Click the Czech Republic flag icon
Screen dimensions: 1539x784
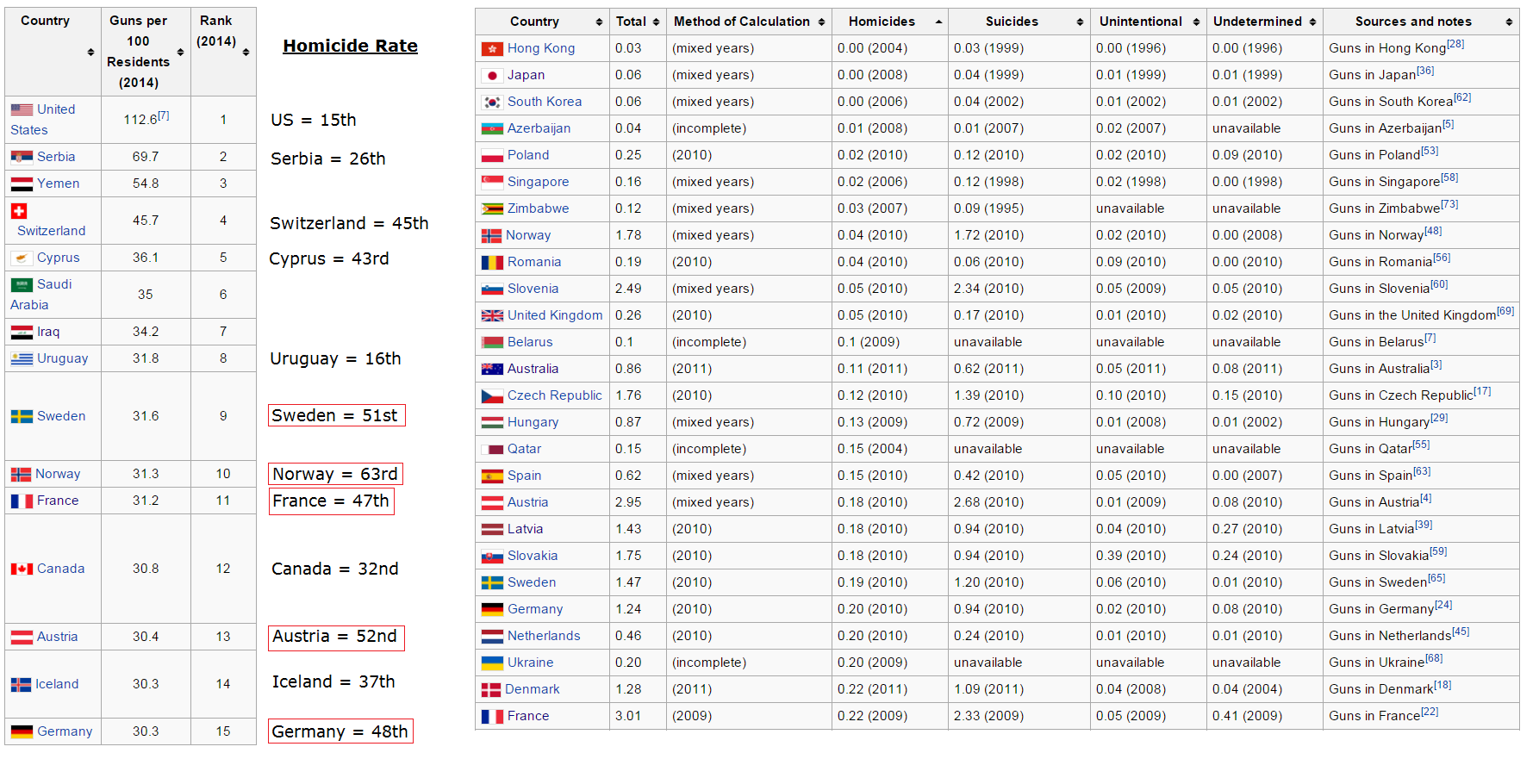click(x=492, y=396)
